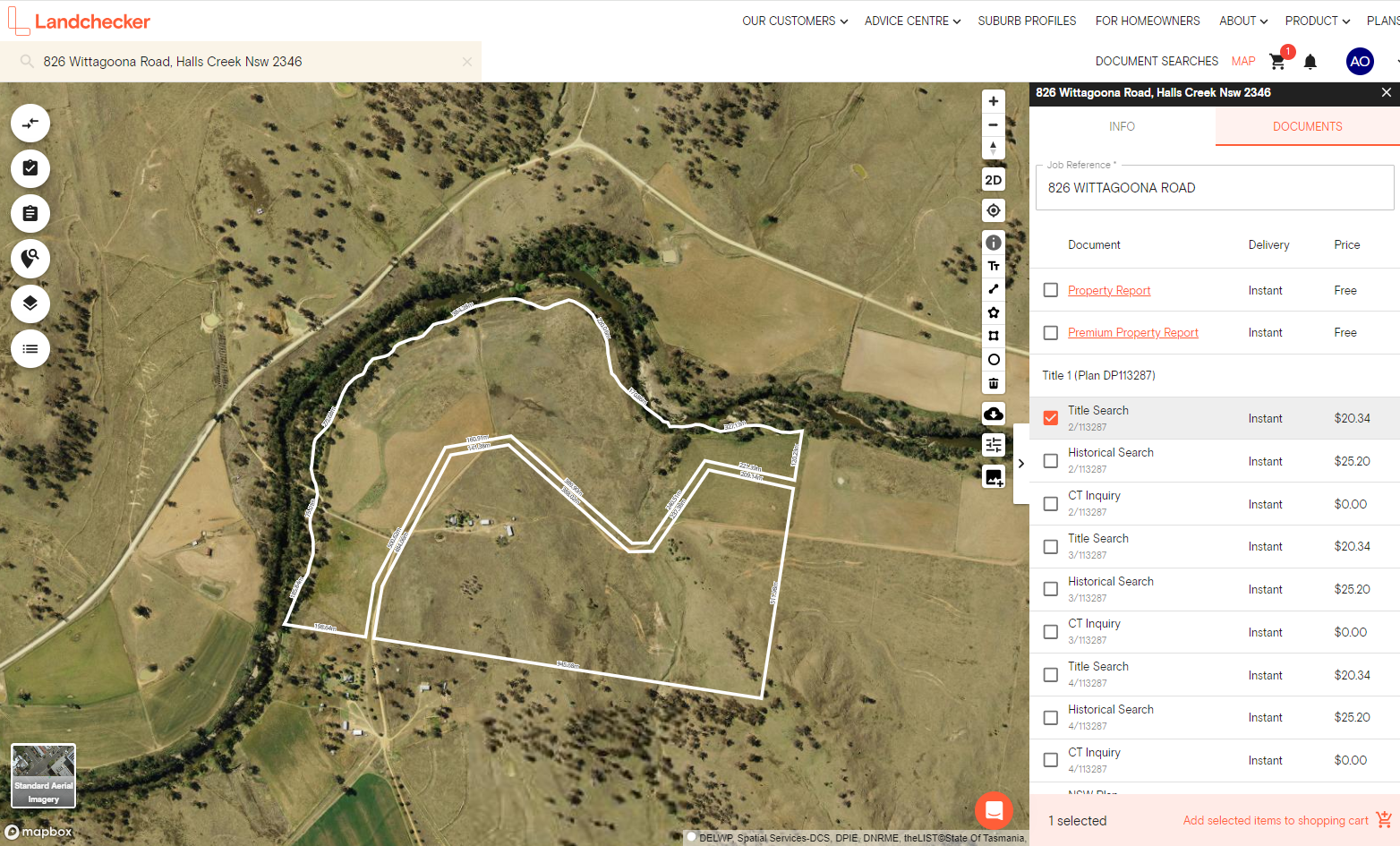Open the map layers button
This screenshot has height=846, width=1400.
(x=30, y=303)
